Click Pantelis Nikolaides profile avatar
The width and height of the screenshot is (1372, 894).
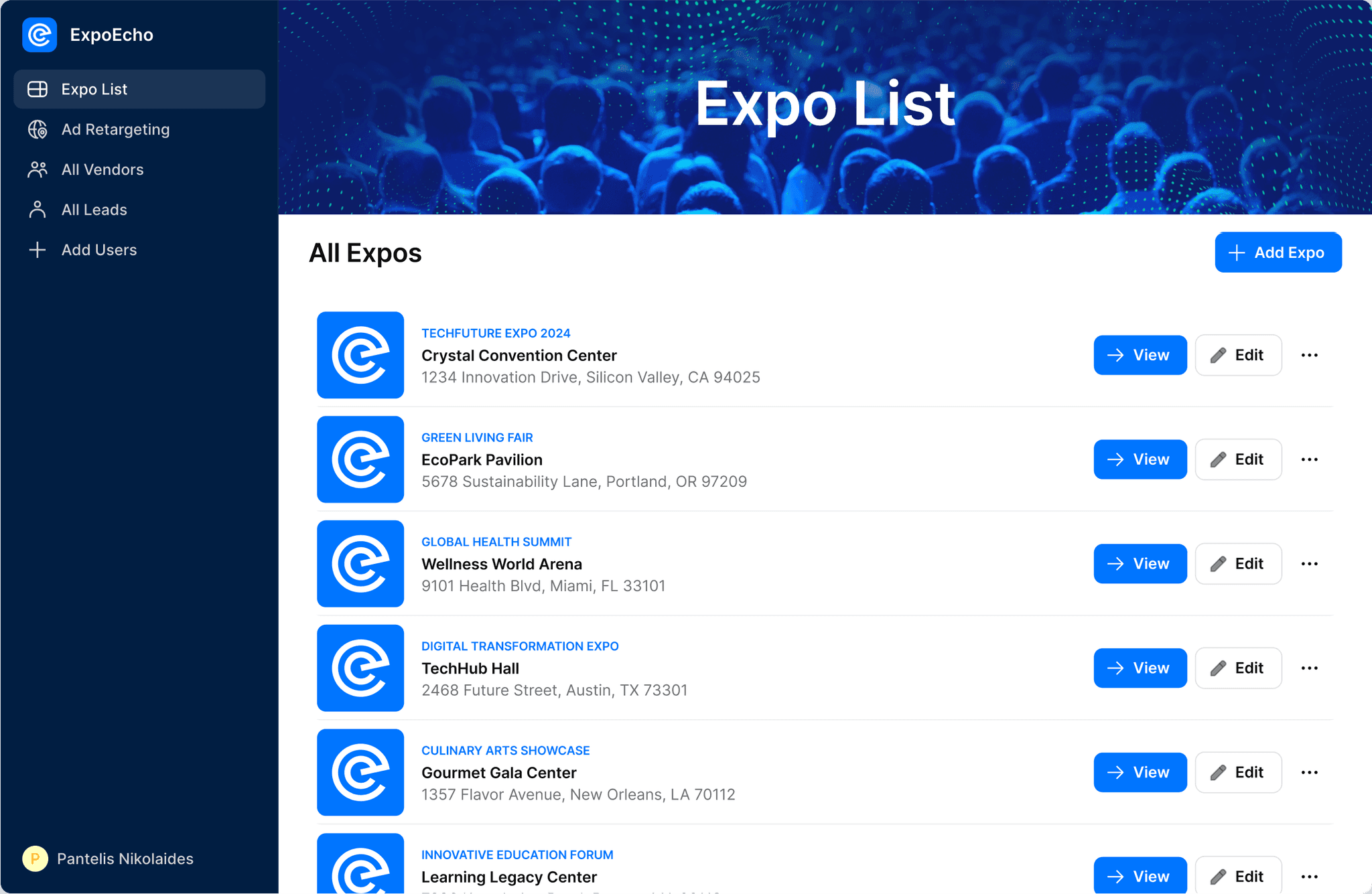(35, 859)
